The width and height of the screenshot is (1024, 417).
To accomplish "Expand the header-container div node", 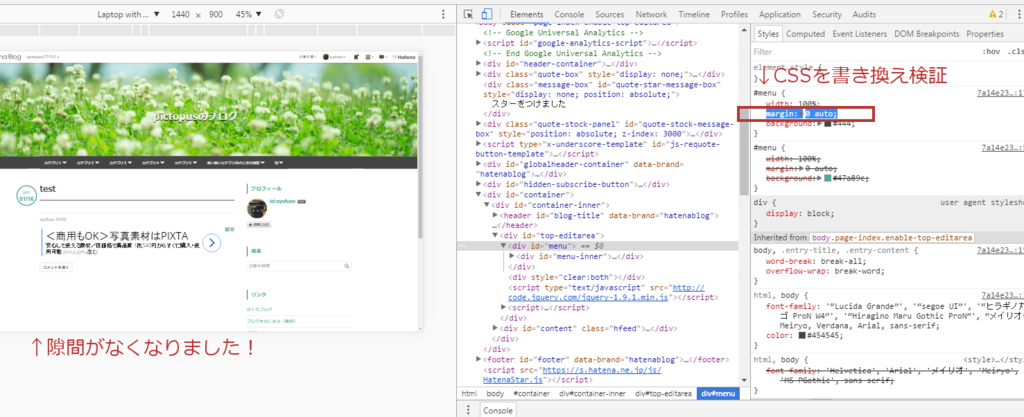I will tap(479, 64).
